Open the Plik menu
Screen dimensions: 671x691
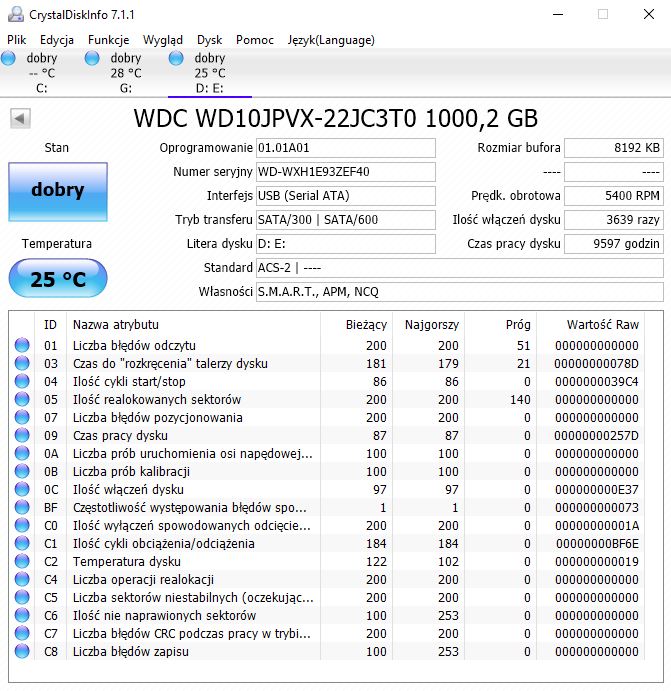(x=17, y=40)
